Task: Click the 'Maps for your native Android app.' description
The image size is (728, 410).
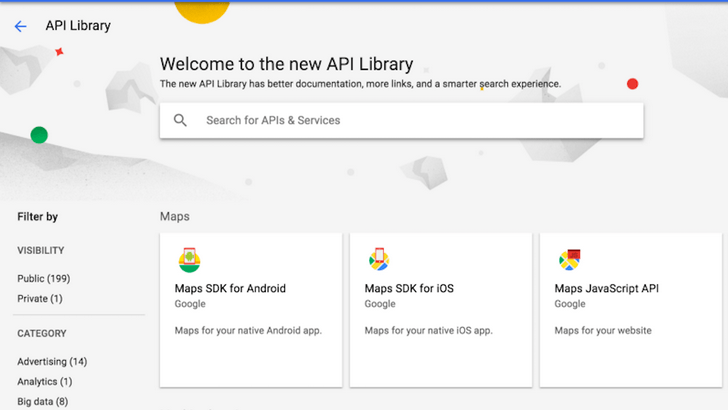Action: click(x=248, y=331)
